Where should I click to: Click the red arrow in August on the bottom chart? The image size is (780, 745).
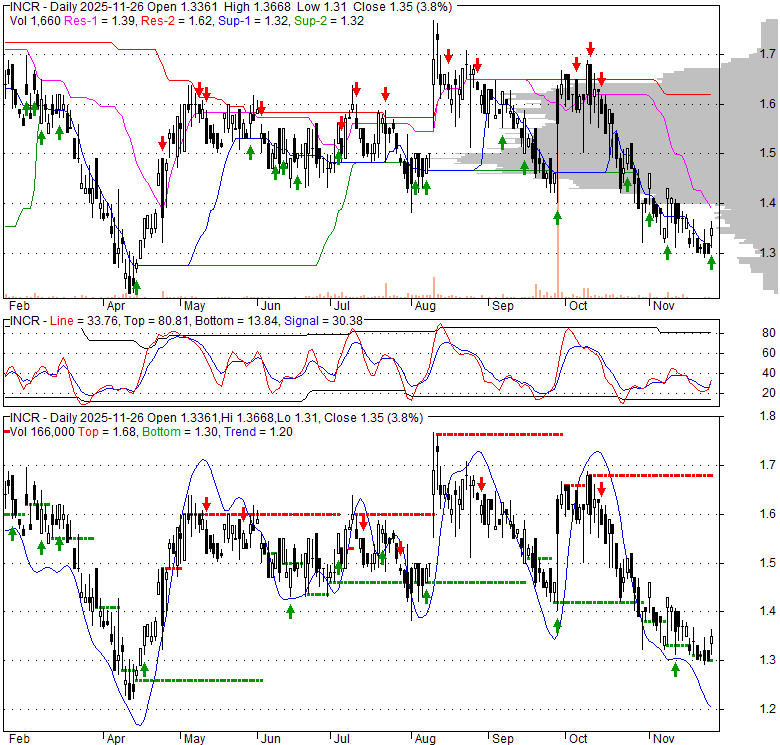click(481, 484)
